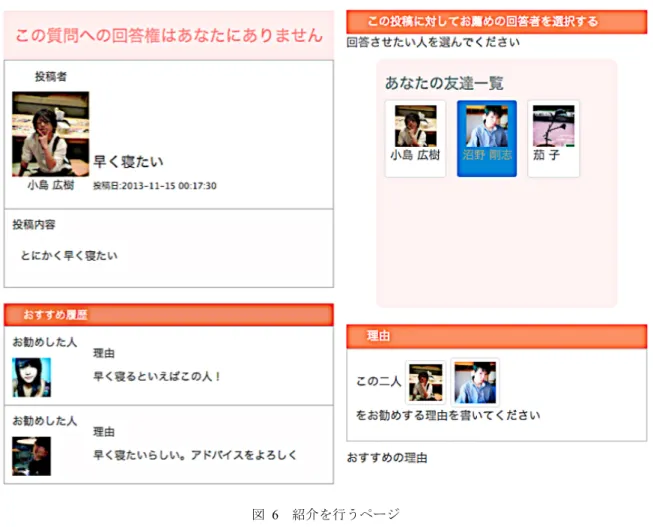653x527 pixels.
Task: Click notice この質問への回答権はあなたにありません
Action: pos(169,35)
